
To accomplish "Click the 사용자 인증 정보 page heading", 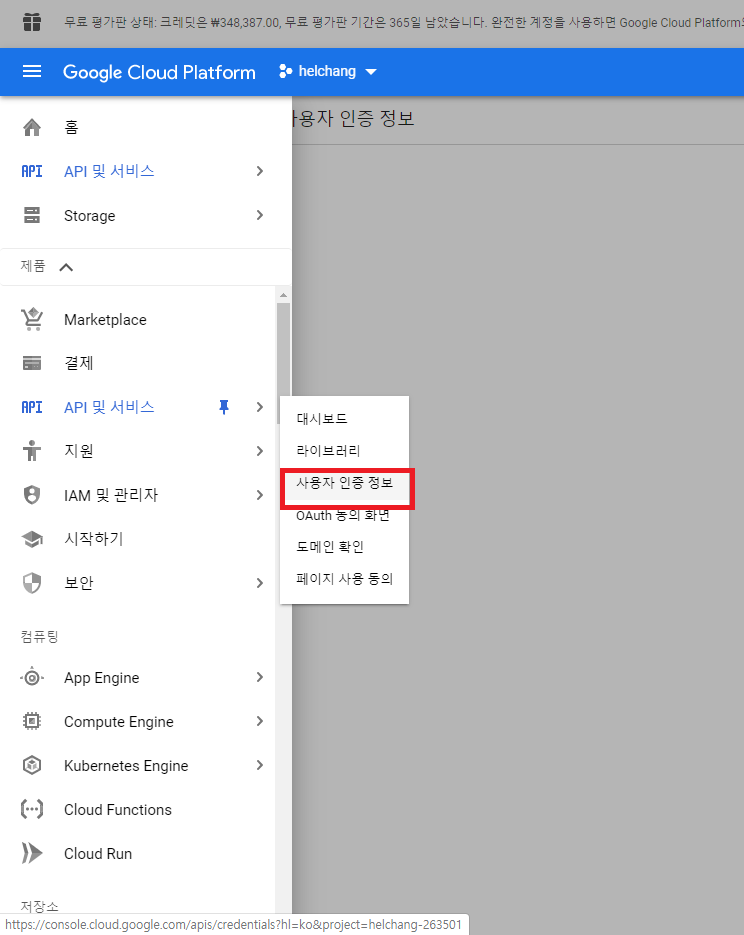I will click(x=352, y=118).
